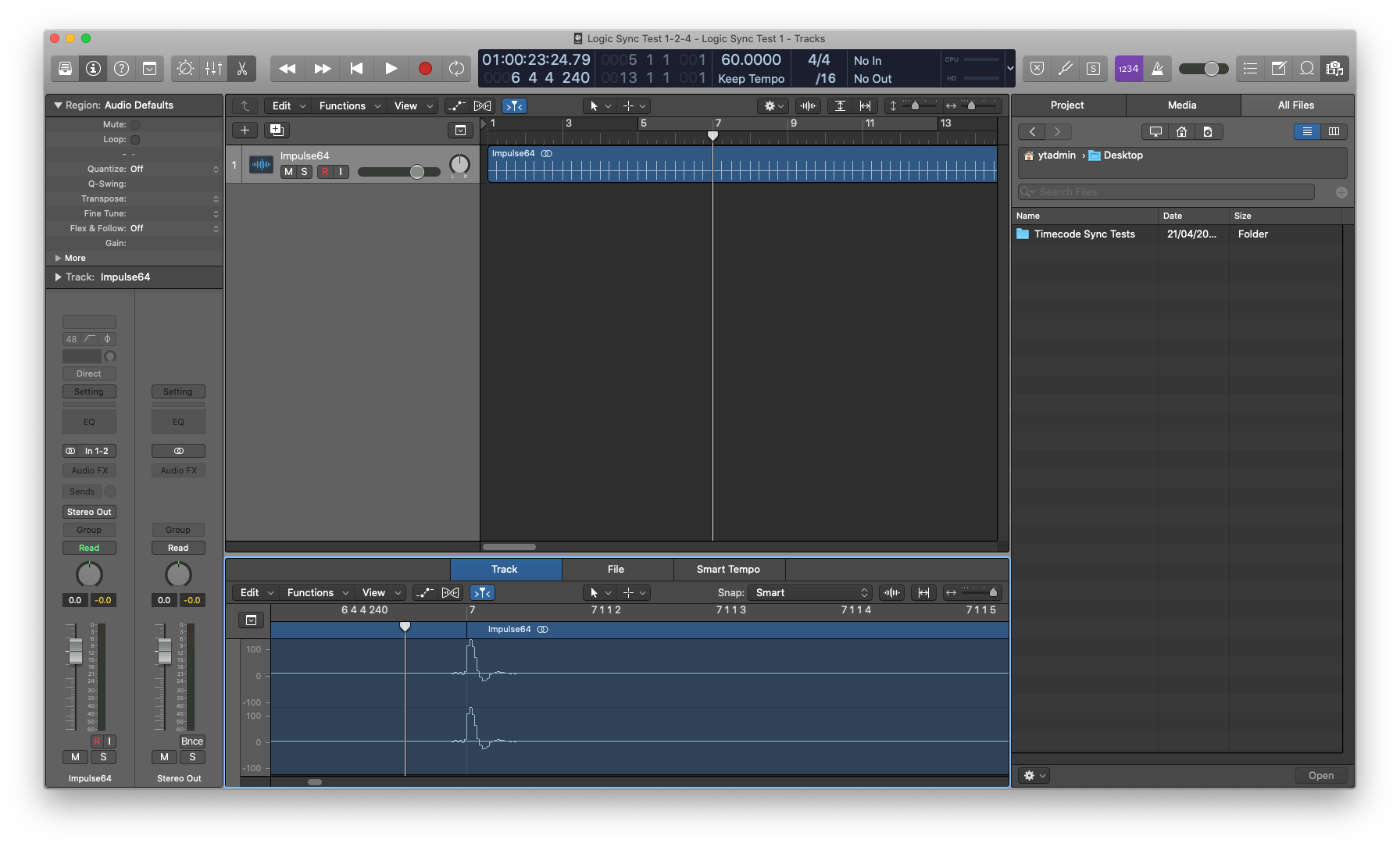The width and height of the screenshot is (1400, 847).
Task: Switch to the Smart Tempo editor tab
Action: (728, 570)
